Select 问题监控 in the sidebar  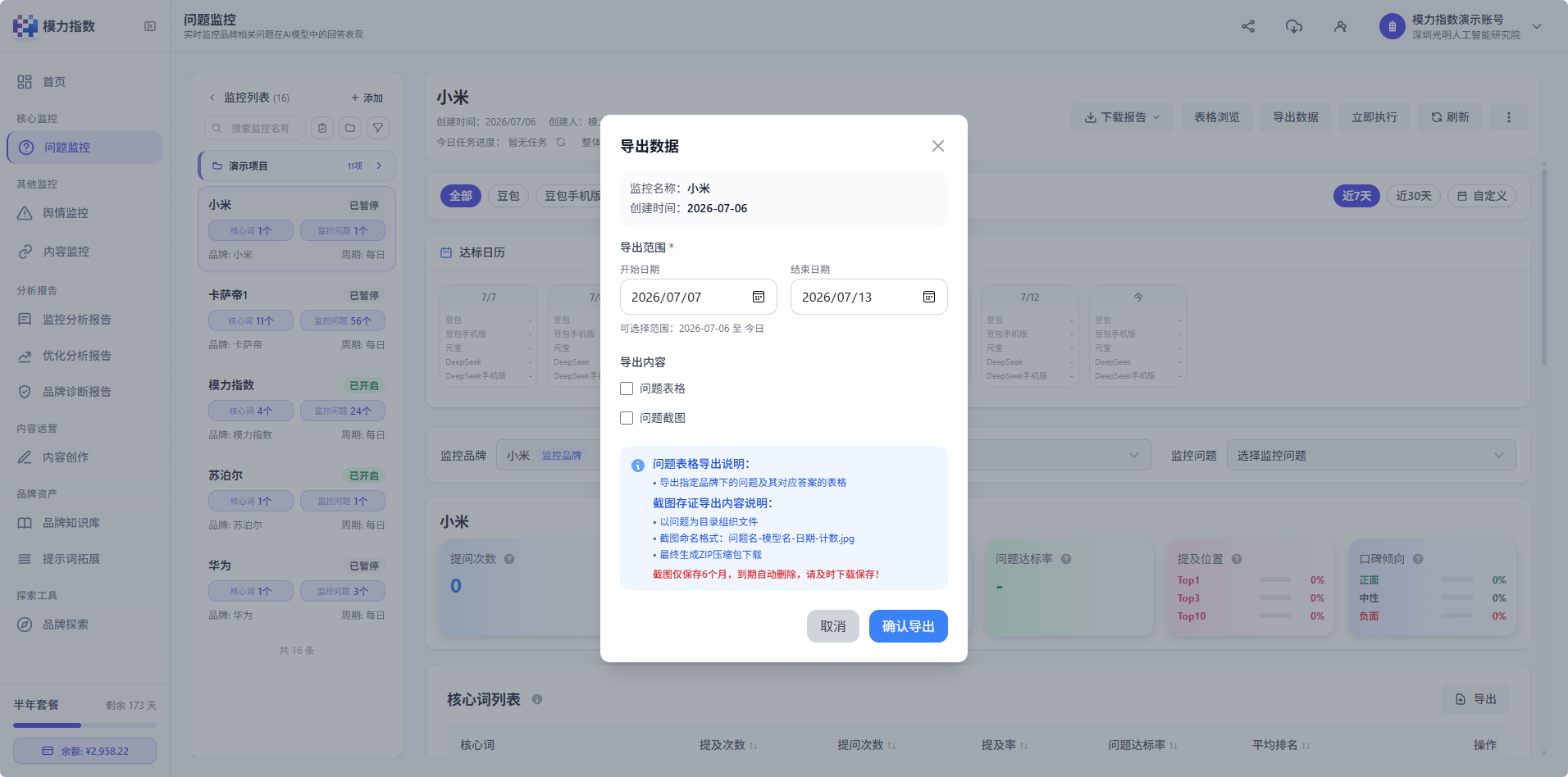pyautogui.click(x=84, y=148)
